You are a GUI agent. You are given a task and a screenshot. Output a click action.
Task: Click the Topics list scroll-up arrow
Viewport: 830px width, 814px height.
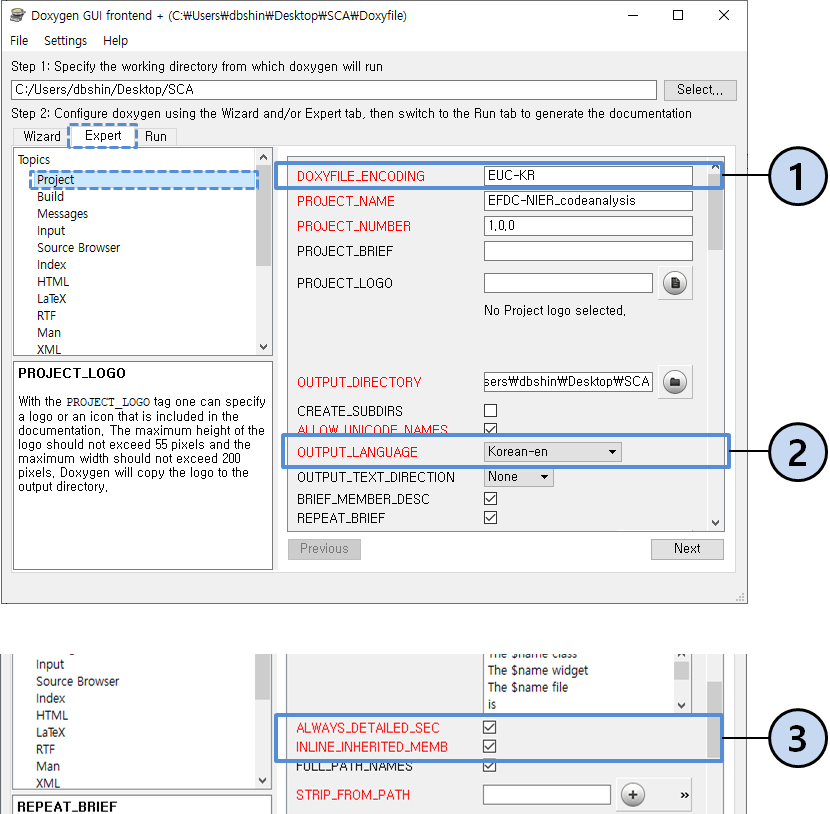(x=264, y=157)
